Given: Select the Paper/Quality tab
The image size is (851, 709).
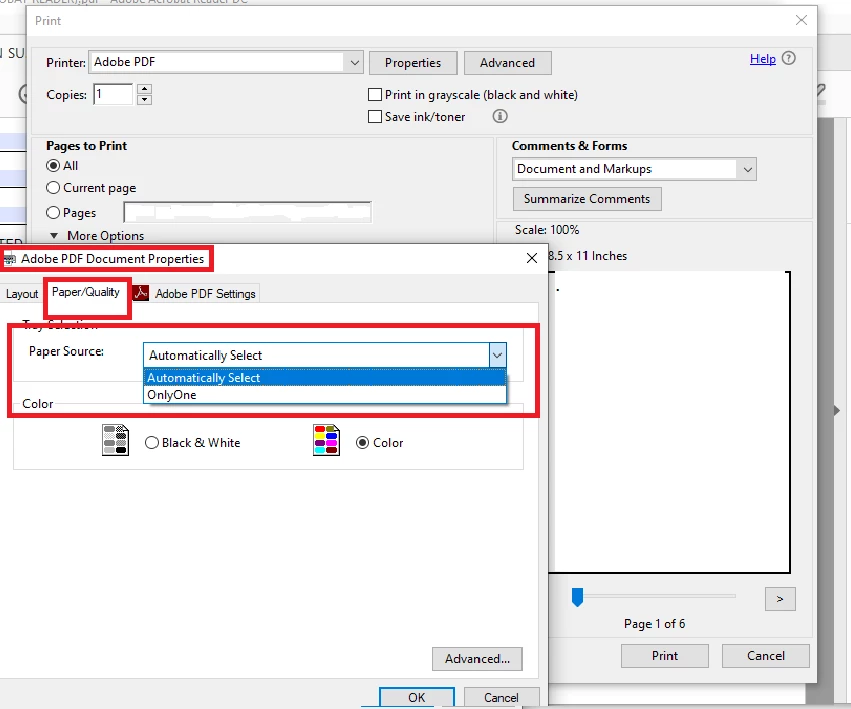Looking at the screenshot, I should 86,292.
